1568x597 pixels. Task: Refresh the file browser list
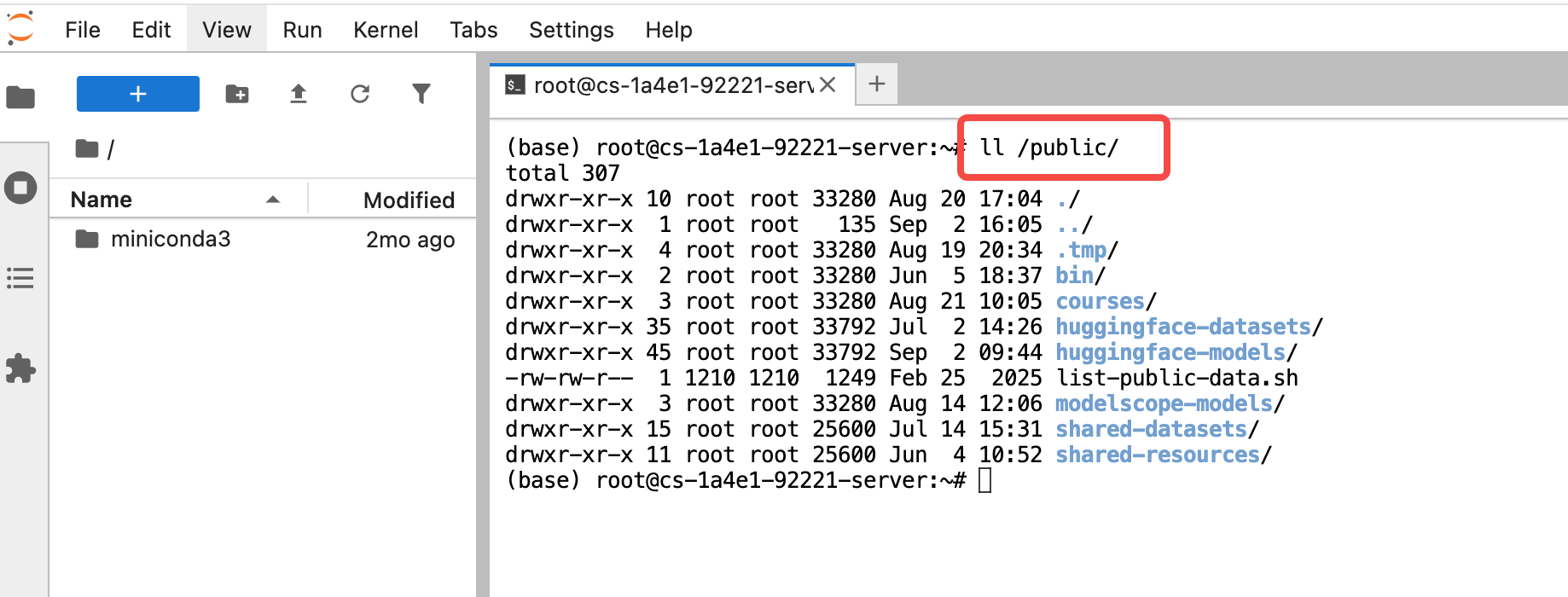360,94
